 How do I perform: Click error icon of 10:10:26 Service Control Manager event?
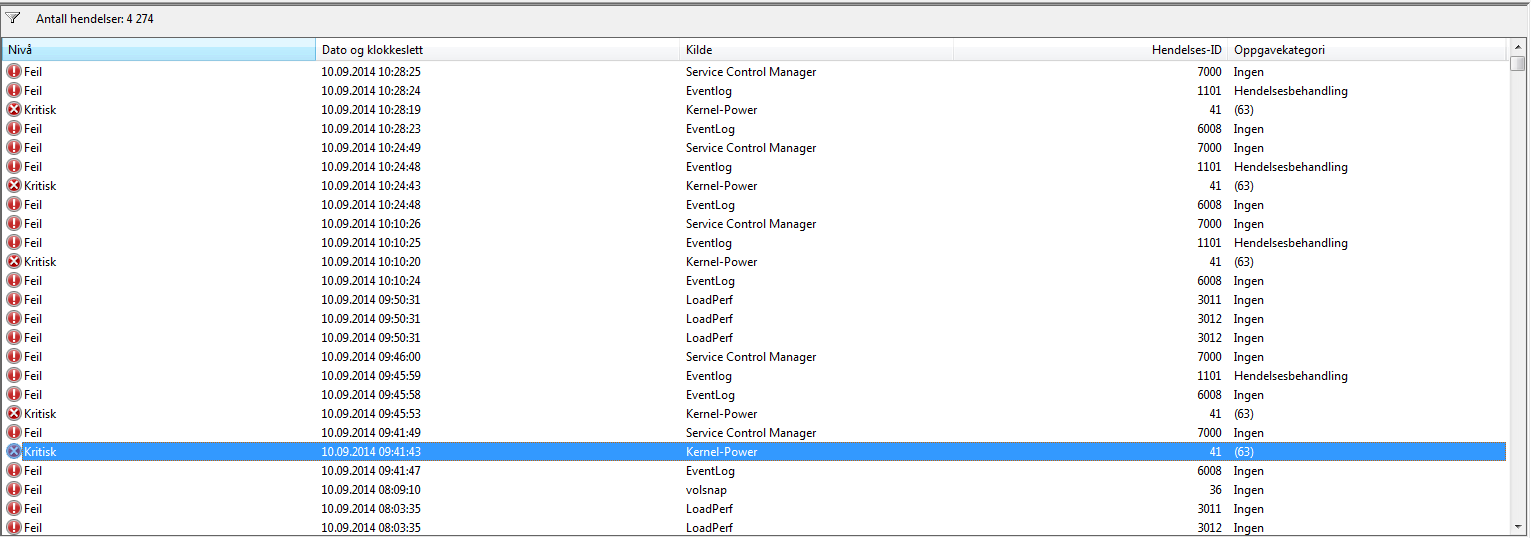click(x=14, y=224)
